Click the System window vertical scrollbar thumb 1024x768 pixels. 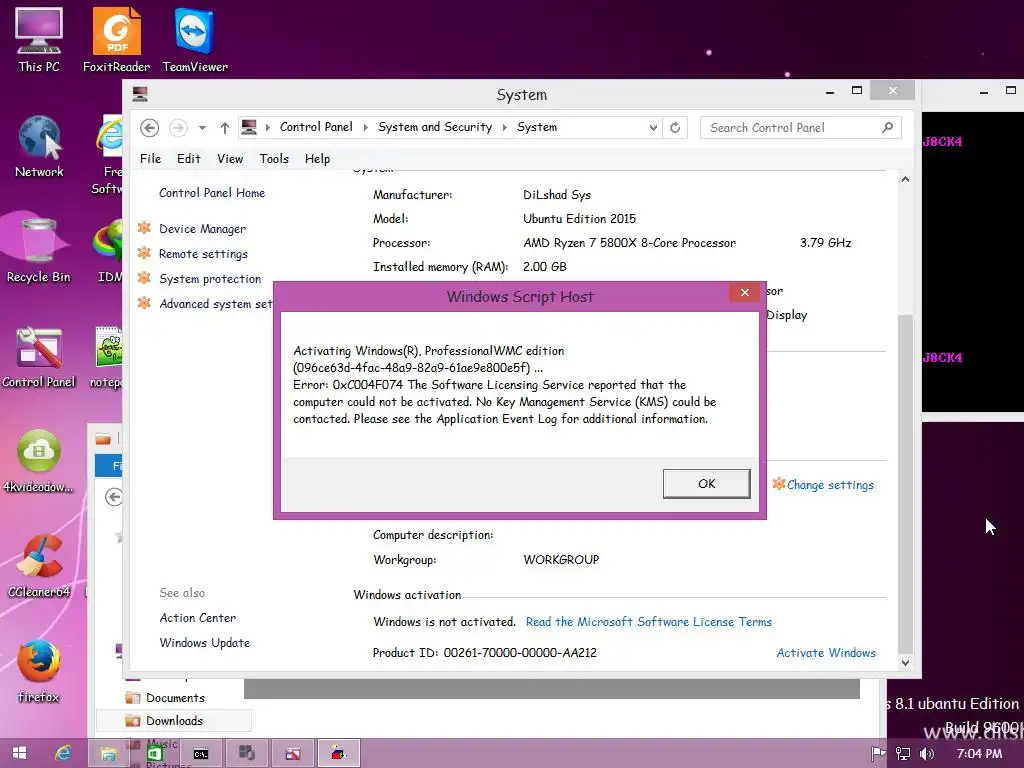coord(905,483)
